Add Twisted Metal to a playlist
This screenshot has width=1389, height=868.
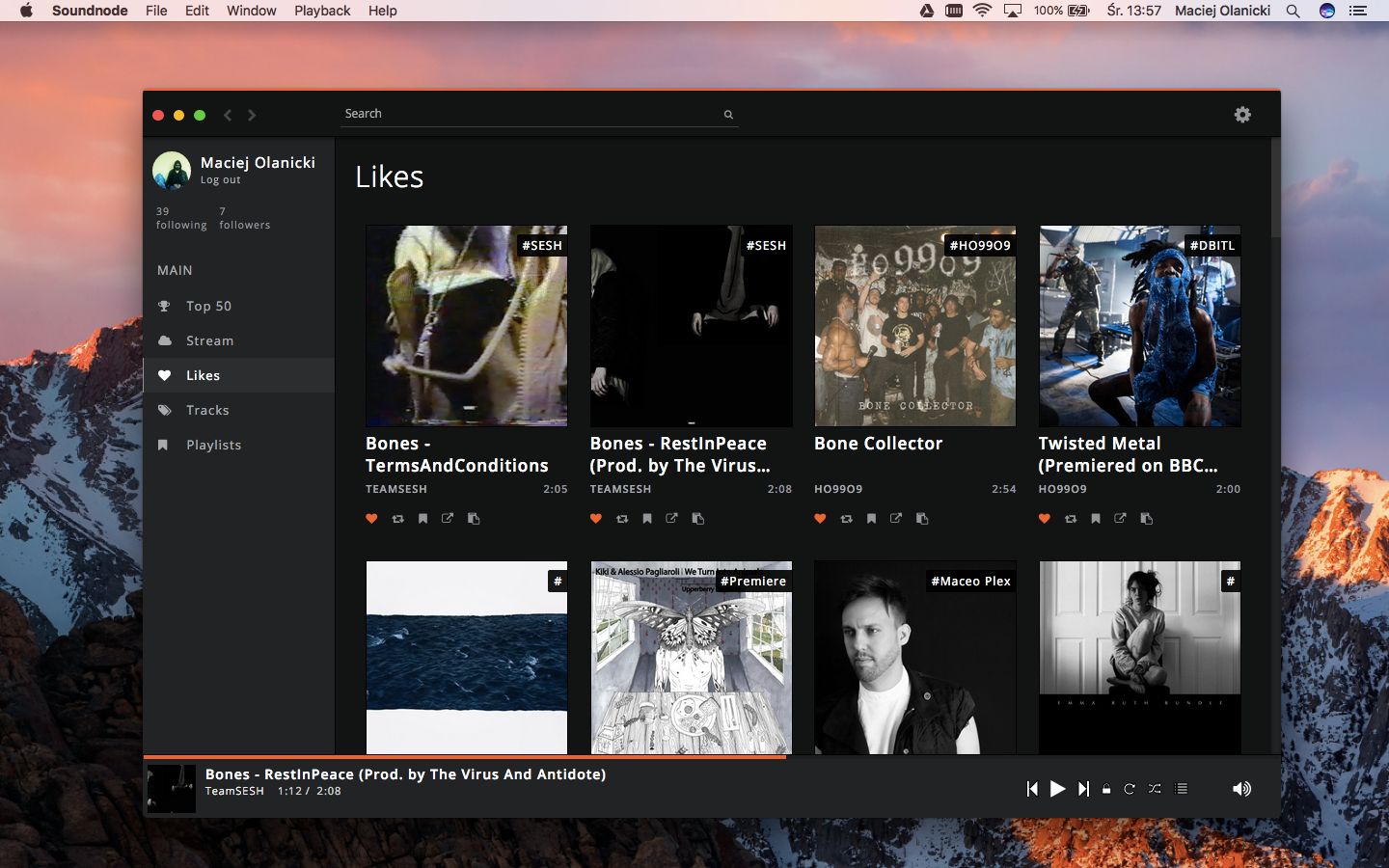(x=1095, y=519)
